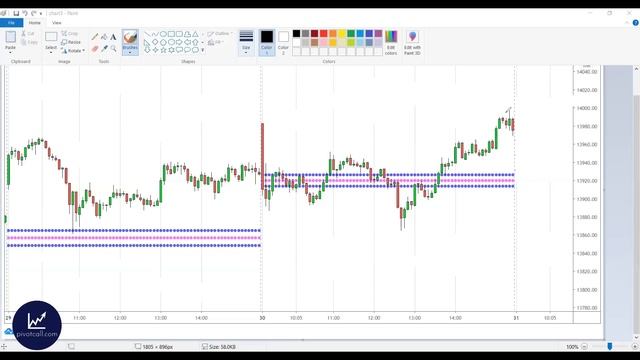The image size is (640, 360).
Task: Switch to the View tab
Action: point(57,23)
